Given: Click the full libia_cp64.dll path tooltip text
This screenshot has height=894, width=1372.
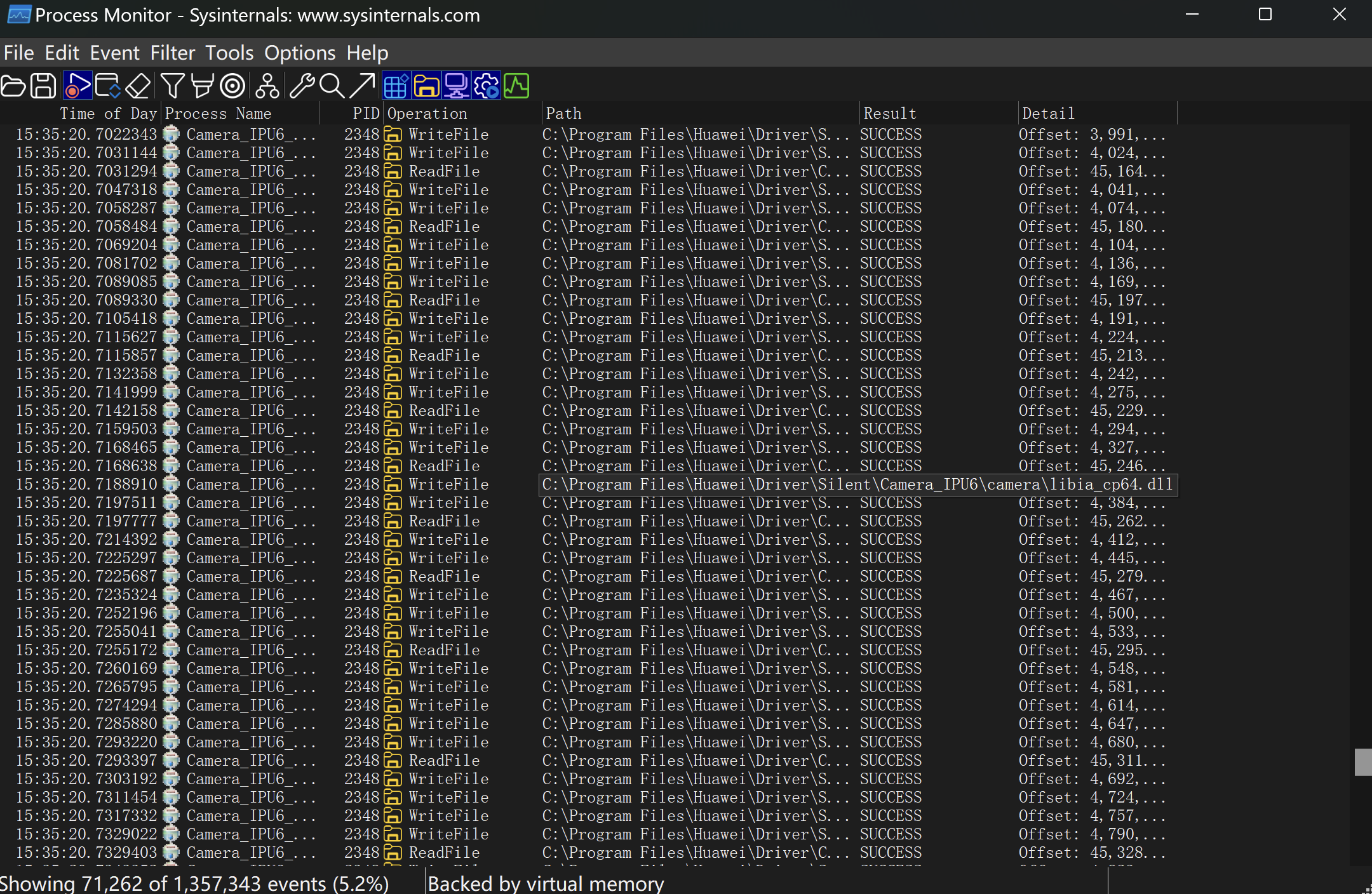Looking at the screenshot, I should coord(857,484).
